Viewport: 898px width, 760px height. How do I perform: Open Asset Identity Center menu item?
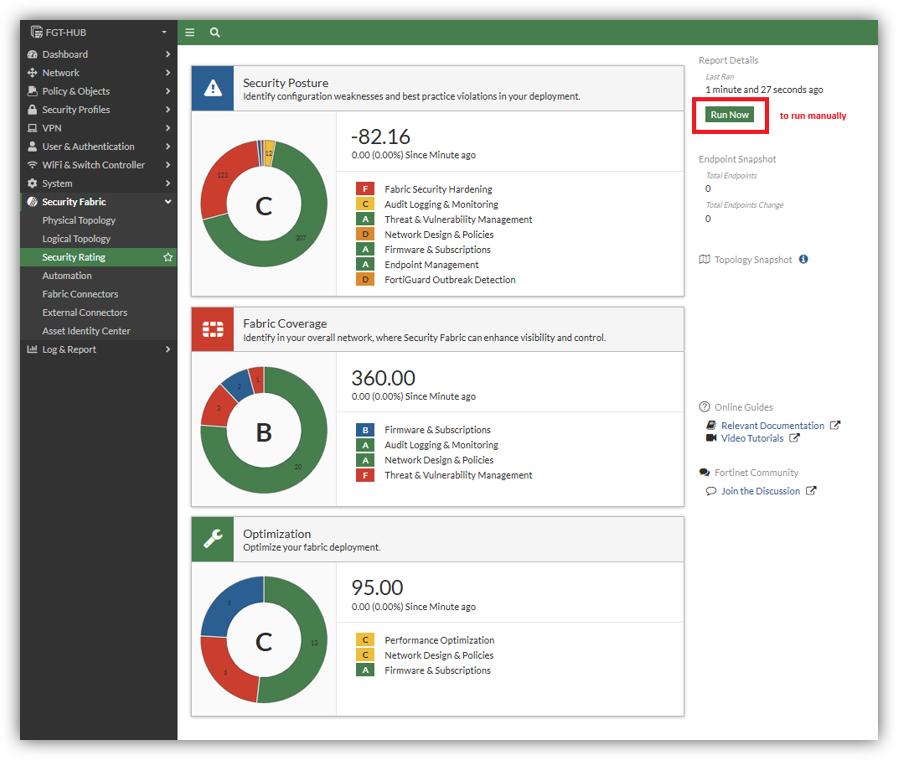[99, 331]
